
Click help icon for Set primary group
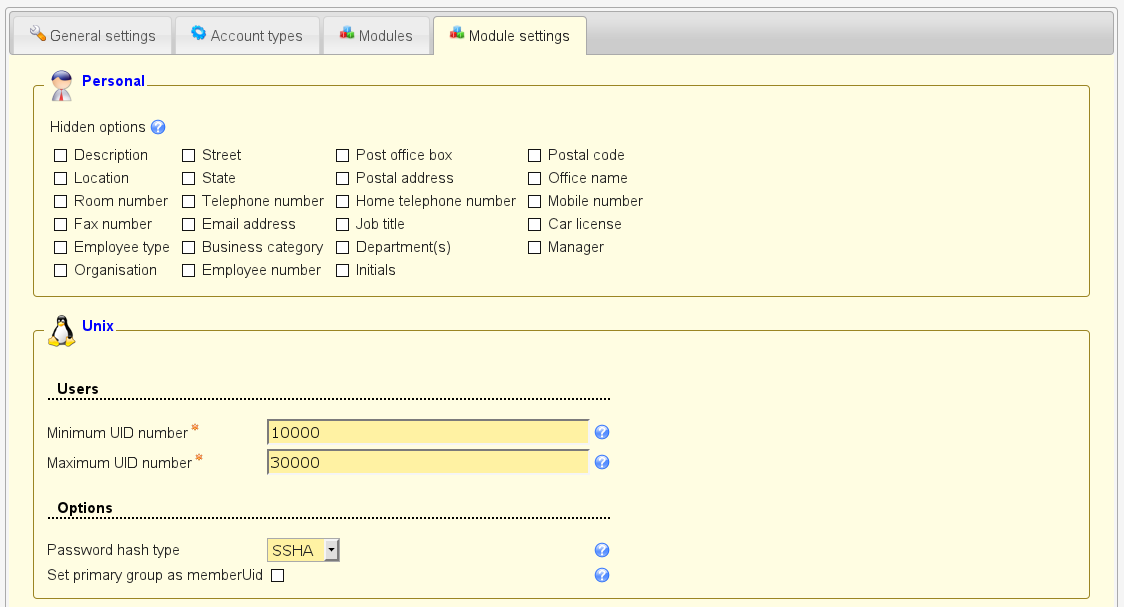[x=602, y=575]
